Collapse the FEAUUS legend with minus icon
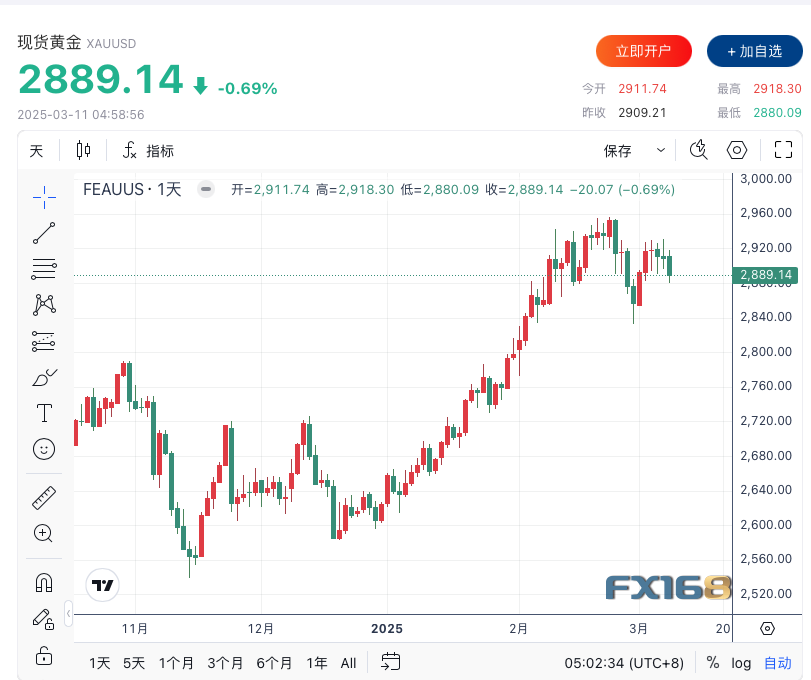 pyautogui.click(x=206, y=189)
